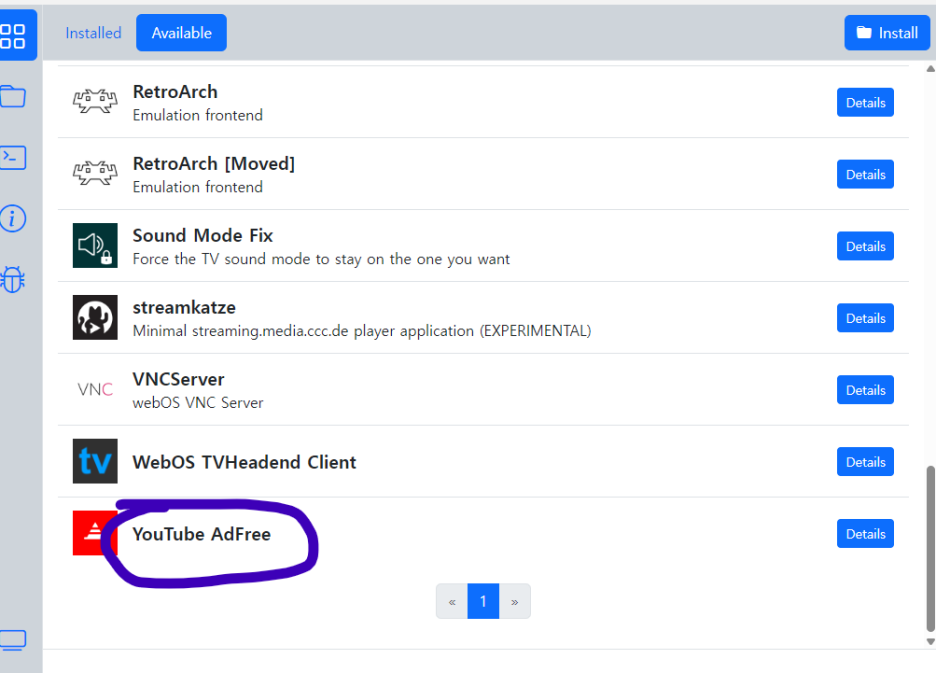Viewport: 936px width, 673px height.
Task: Click the RetroArch app icon
Action: [x=95, y=102]
